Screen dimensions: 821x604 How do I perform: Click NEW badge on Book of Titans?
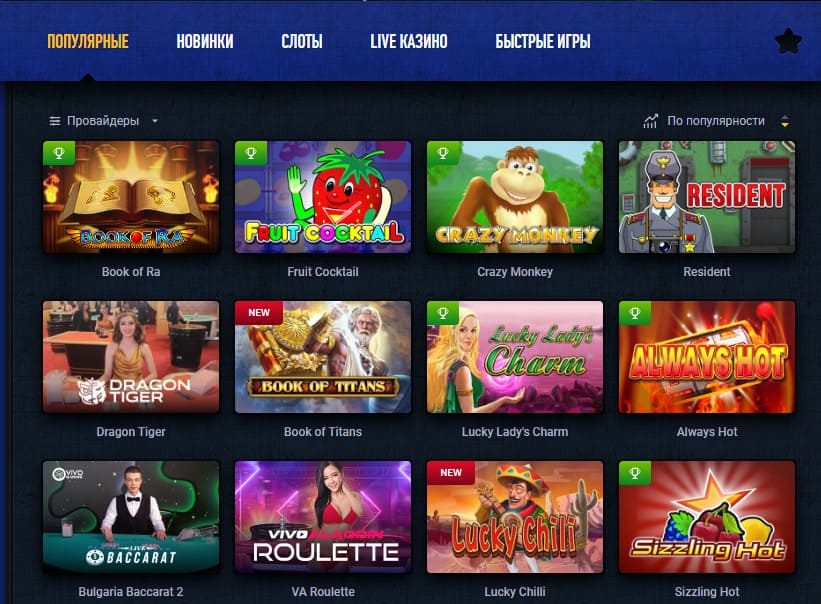pos(259,312)
